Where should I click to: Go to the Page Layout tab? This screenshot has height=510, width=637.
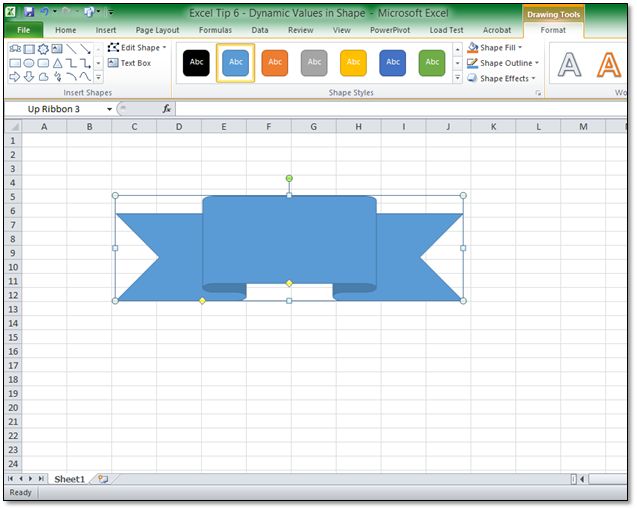click(x=157, y=30)
